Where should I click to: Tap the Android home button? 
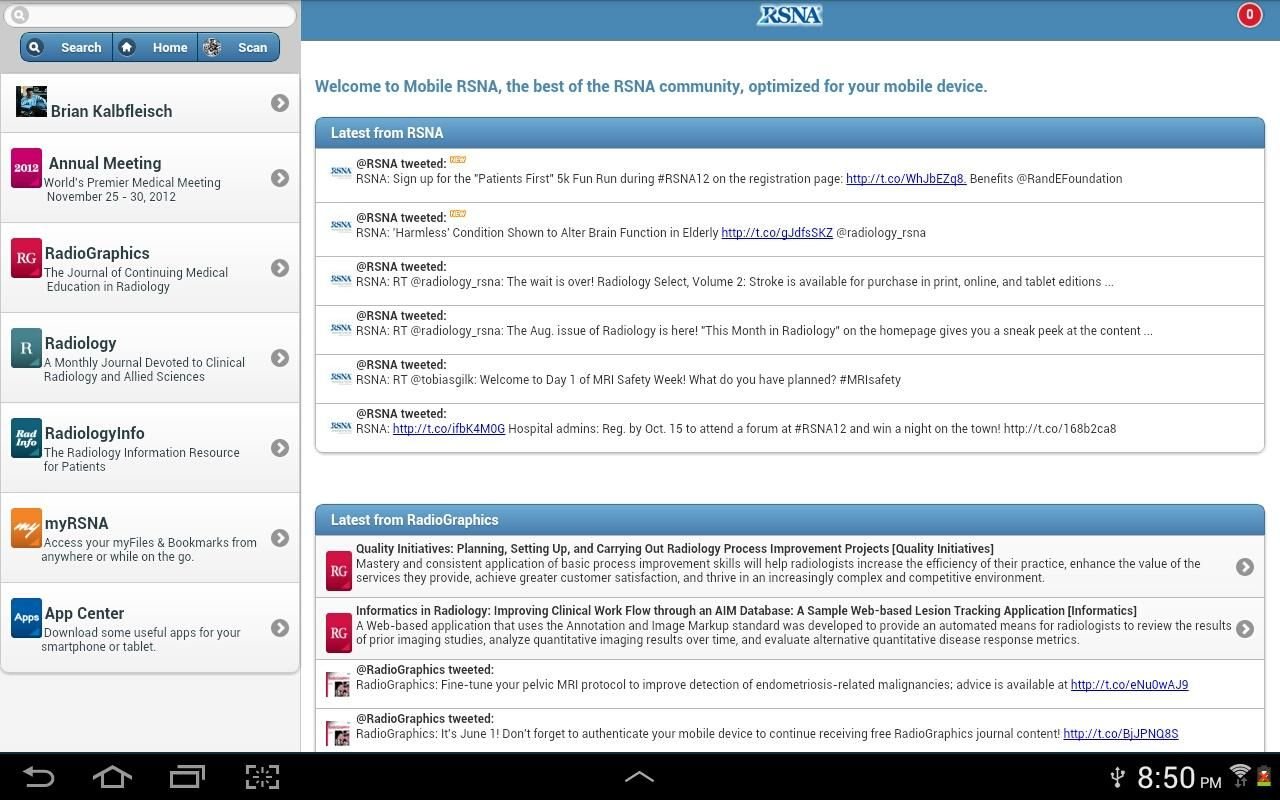pos(112,777)
